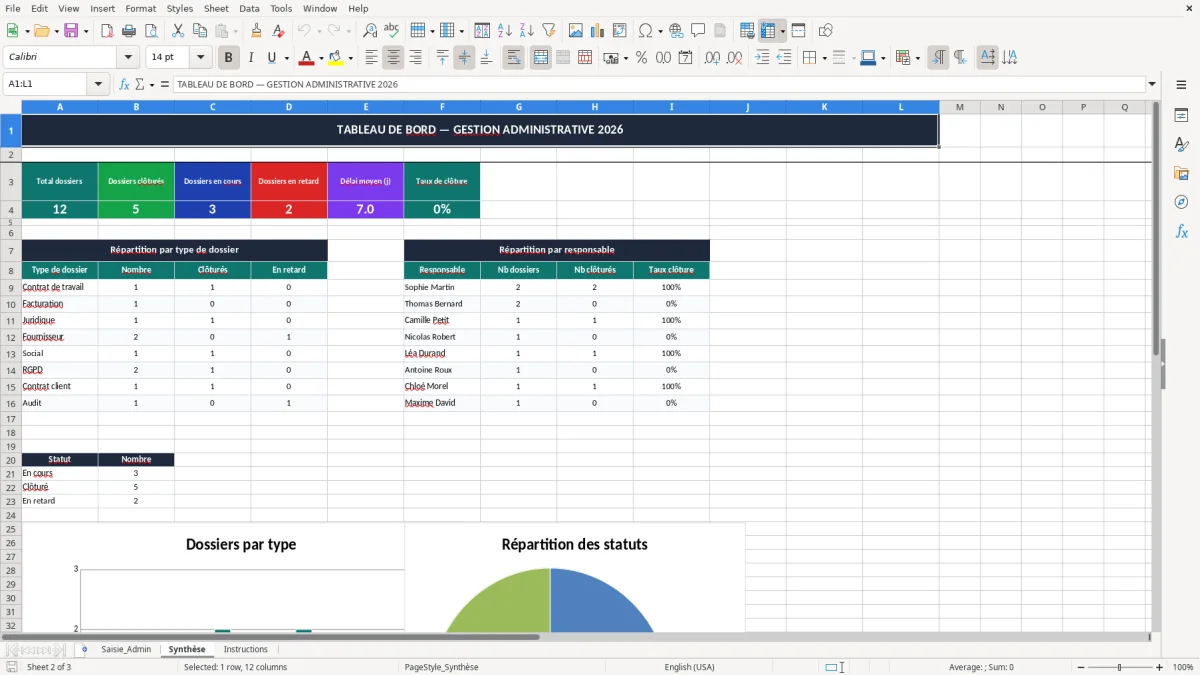The image size is (1200, 675).
Task: Open the Styles menu
Action: tap(180, 8)
